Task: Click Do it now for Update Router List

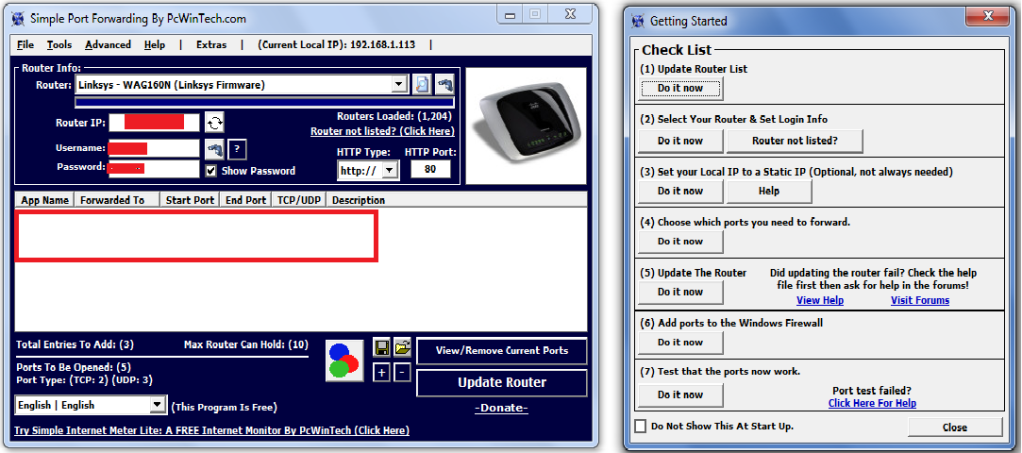Action: tap(680, 88)
